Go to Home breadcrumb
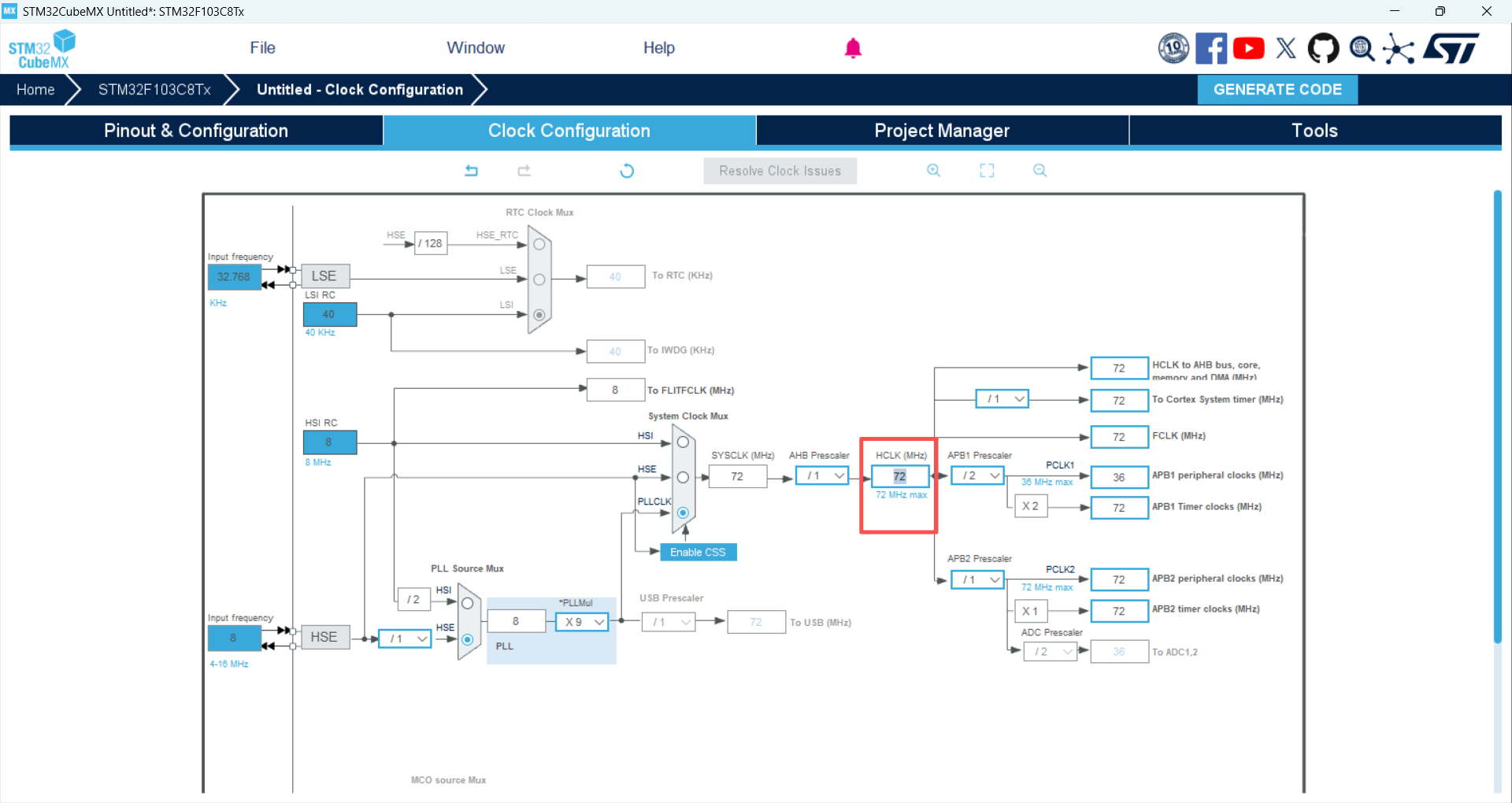The width and height of the screenshot is (1512, 803). [x=35, y=90]
